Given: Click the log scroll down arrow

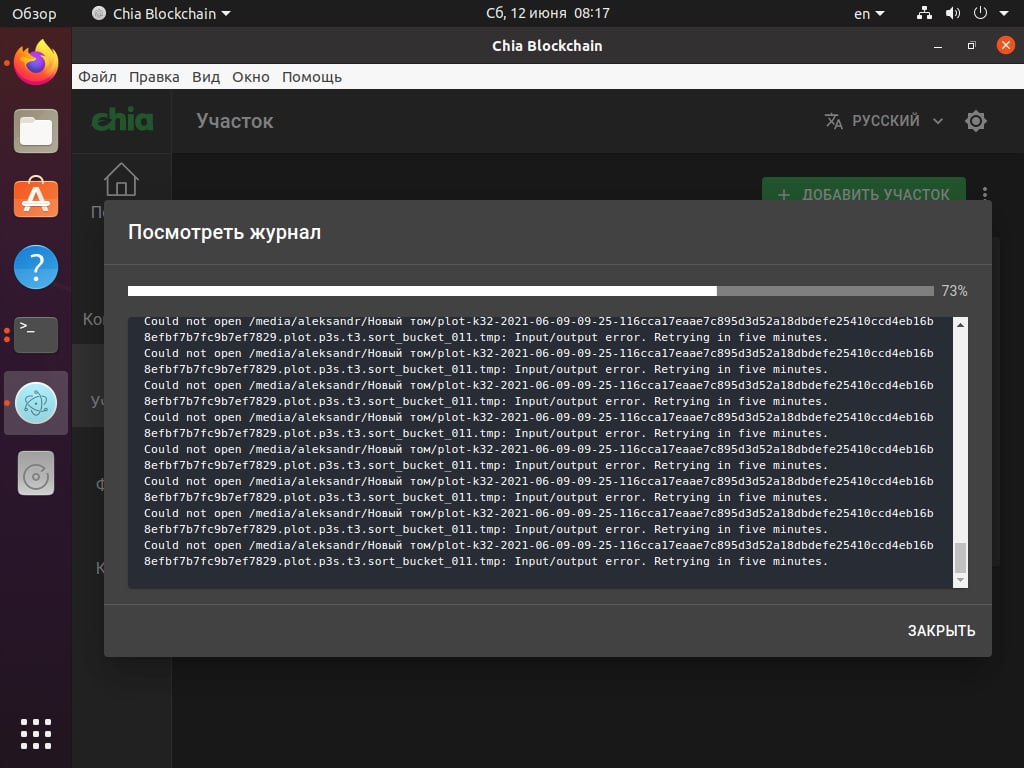Looking at the screenshot, I should tap(960, 580).
